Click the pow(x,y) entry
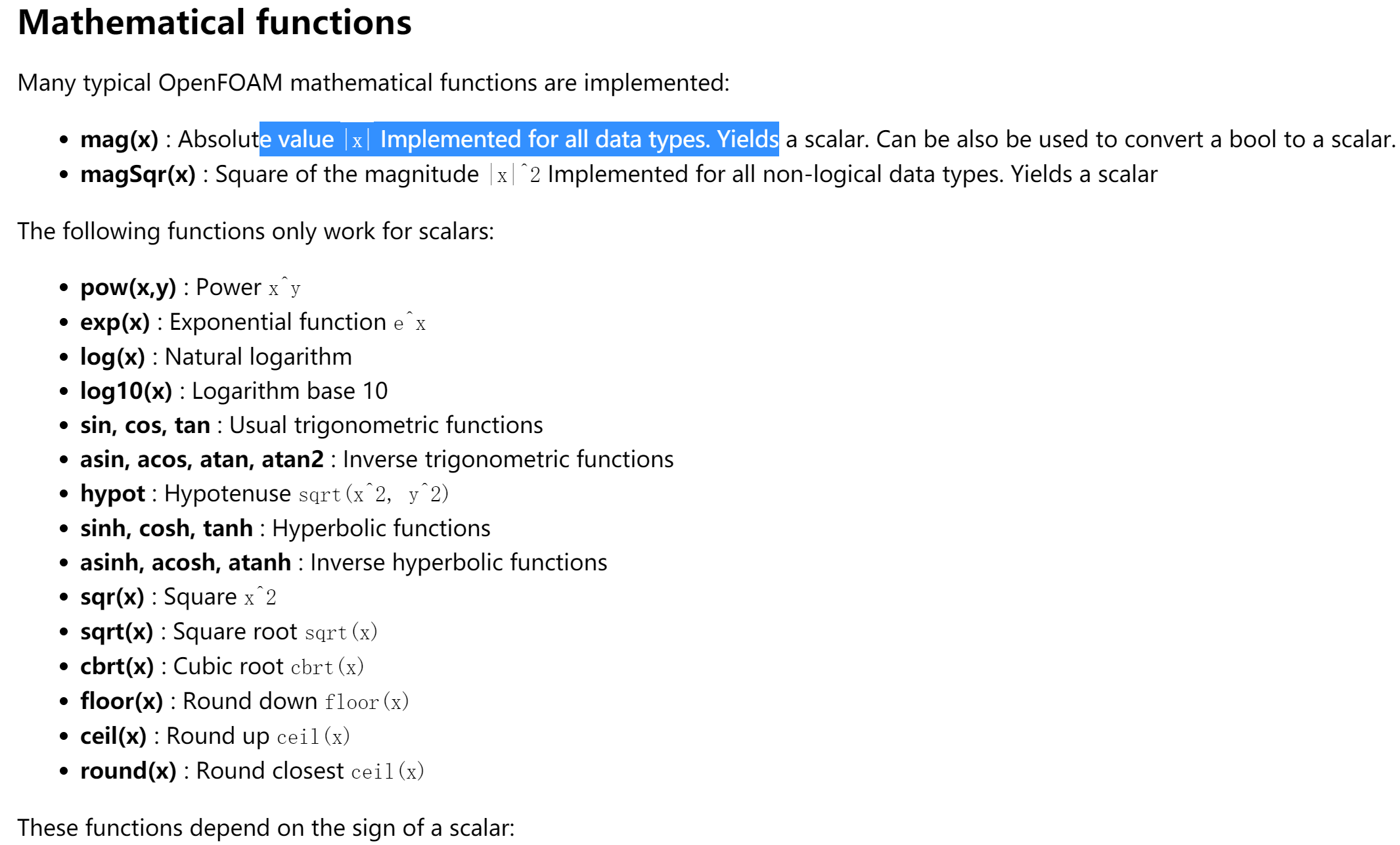 191,288
